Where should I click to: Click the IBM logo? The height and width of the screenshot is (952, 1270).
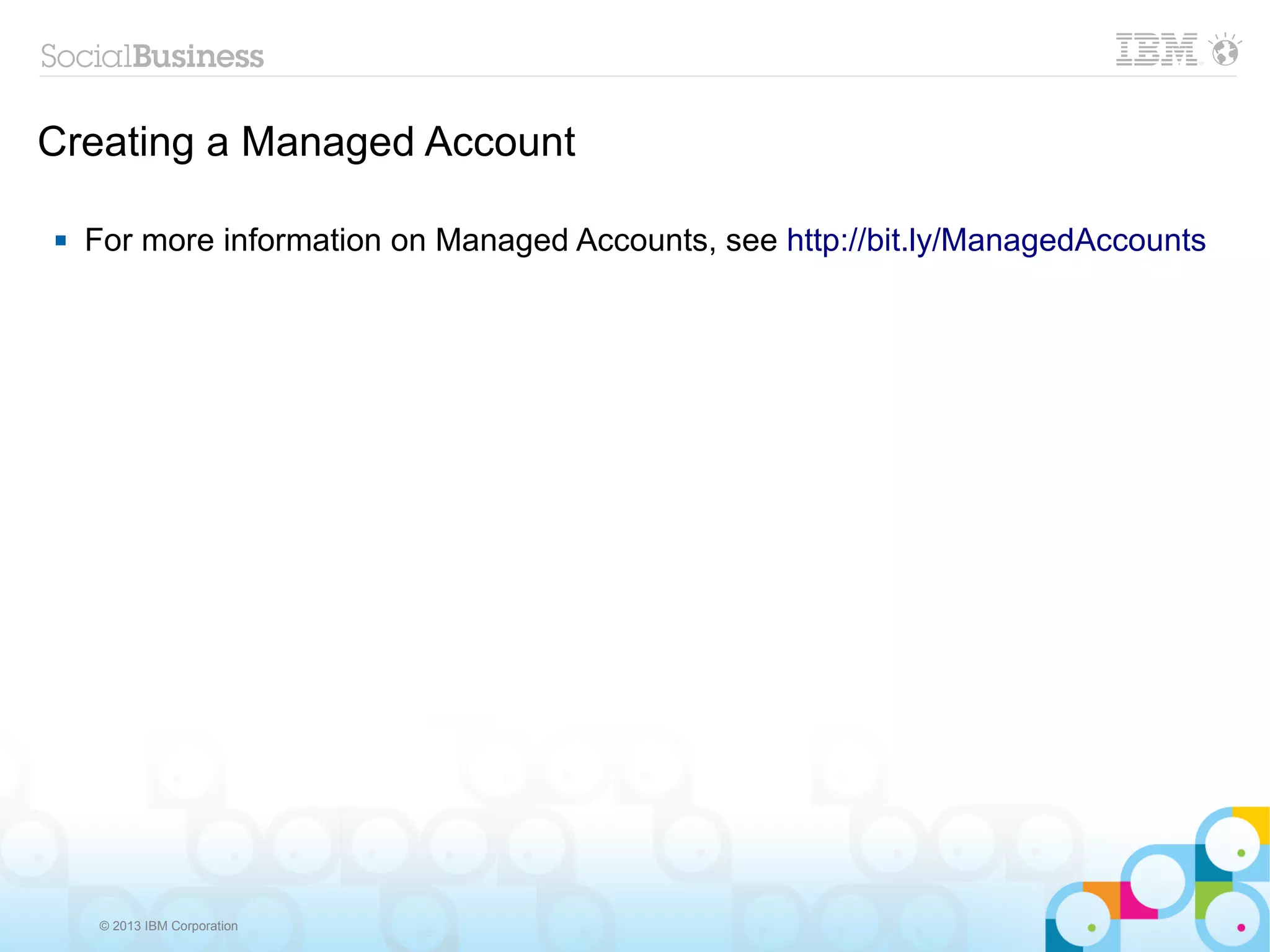tap(1157, 50)
